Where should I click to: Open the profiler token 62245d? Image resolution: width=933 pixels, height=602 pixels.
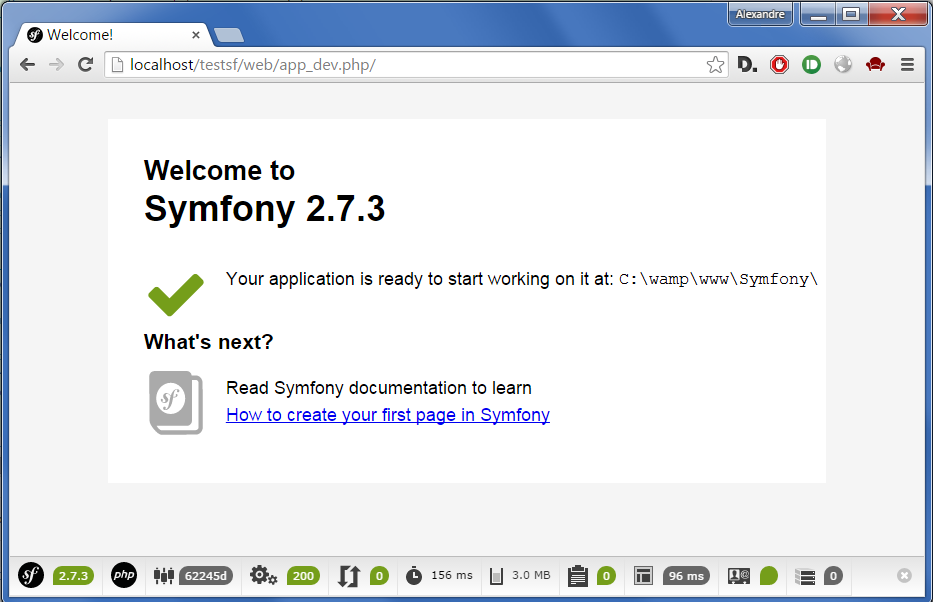(206, 576)
